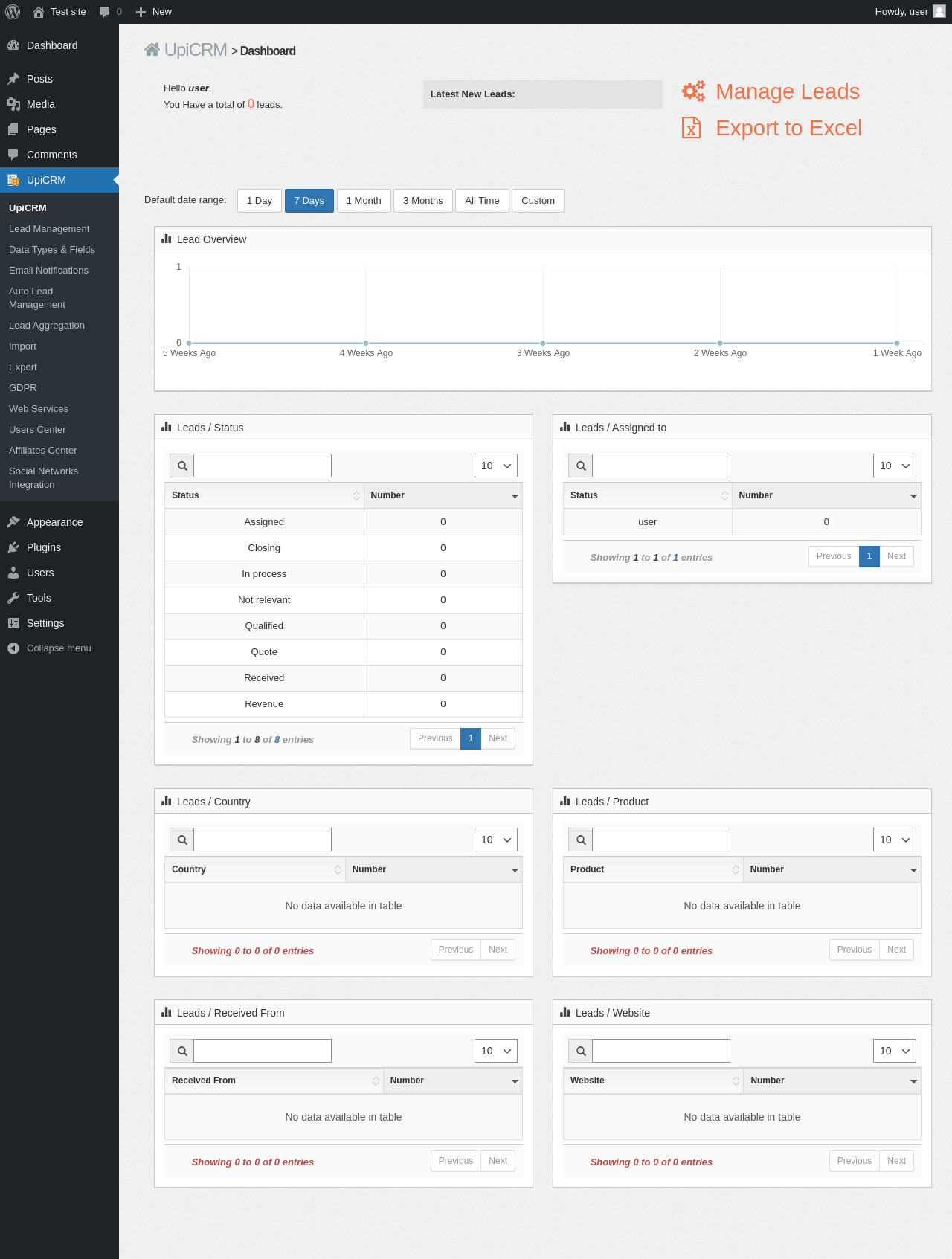Open the Test site home icon

(39, 12)
